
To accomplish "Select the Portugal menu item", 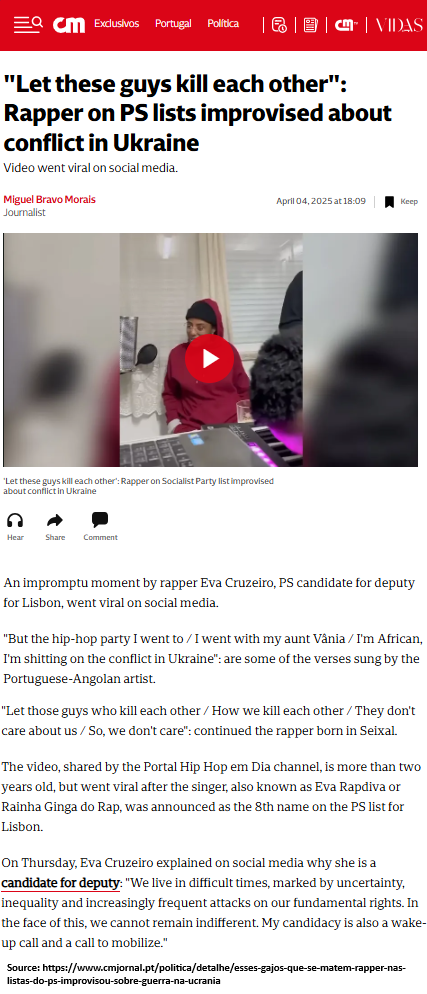I will click(173, 23).
